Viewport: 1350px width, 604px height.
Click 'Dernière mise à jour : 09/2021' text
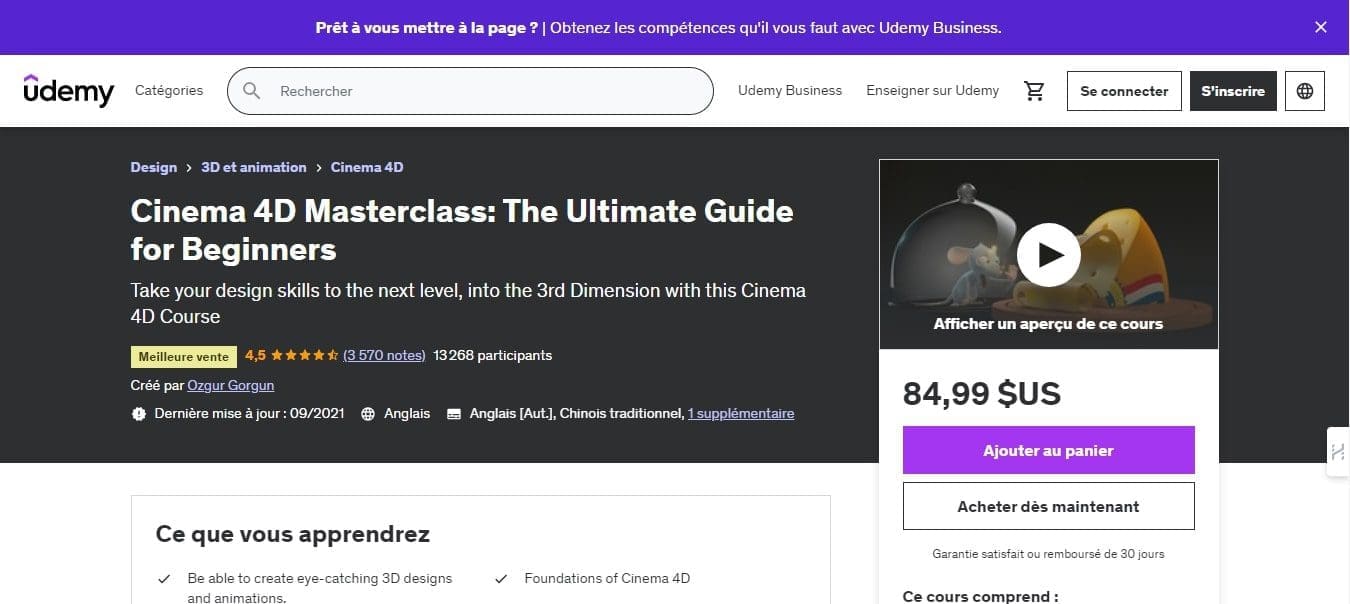tap(249, 413)
